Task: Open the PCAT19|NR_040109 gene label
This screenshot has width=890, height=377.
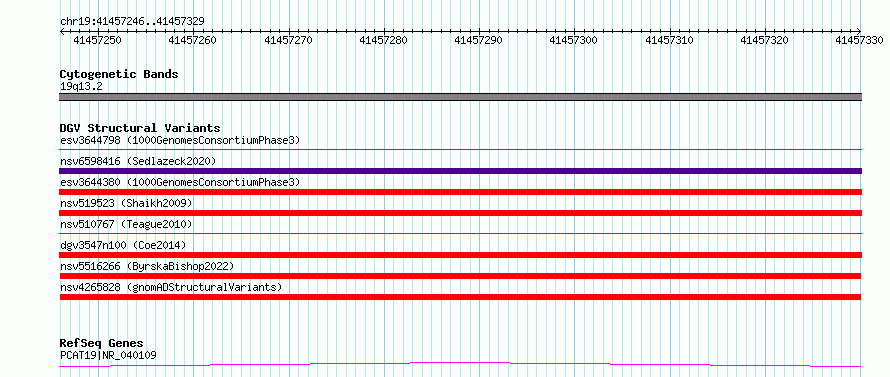Action: (x=108, y=355)
